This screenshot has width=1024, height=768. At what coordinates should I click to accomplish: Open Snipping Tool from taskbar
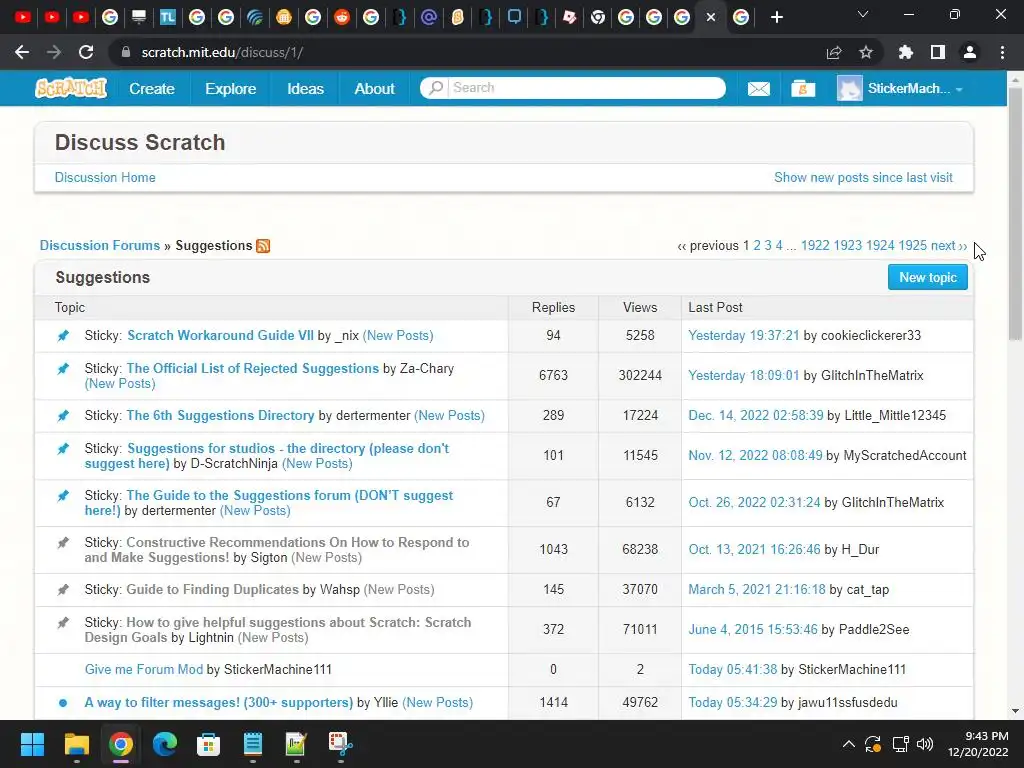point(340,744)
